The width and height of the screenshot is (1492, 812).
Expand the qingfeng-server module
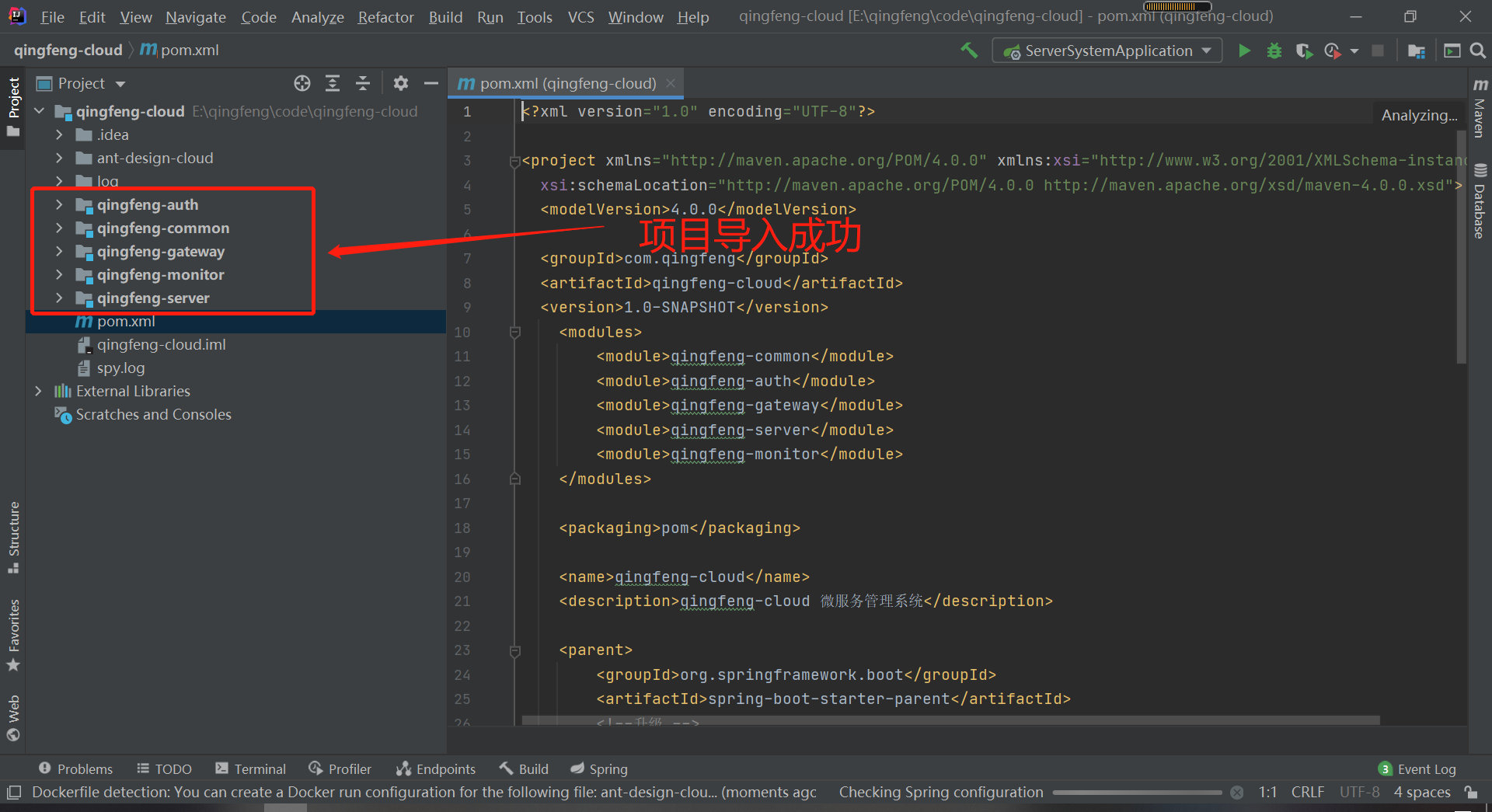click(59, 298)
